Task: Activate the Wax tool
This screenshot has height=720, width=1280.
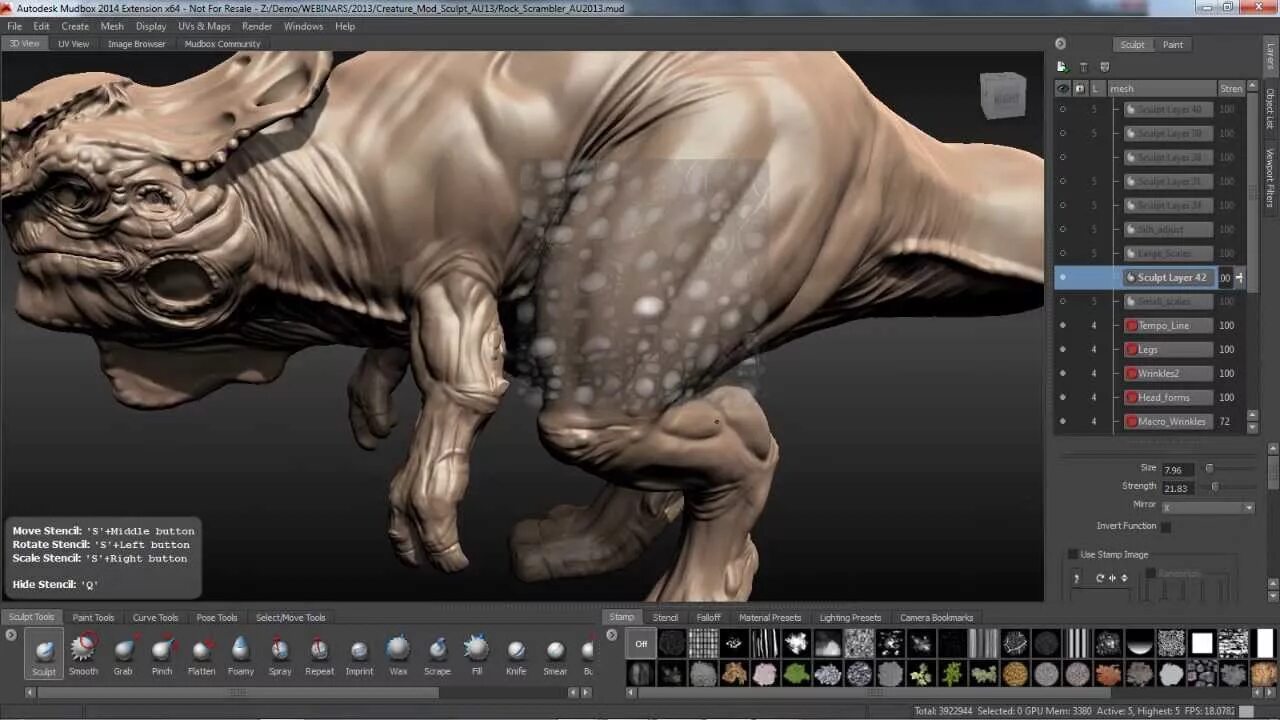Action: coord(398,654)
